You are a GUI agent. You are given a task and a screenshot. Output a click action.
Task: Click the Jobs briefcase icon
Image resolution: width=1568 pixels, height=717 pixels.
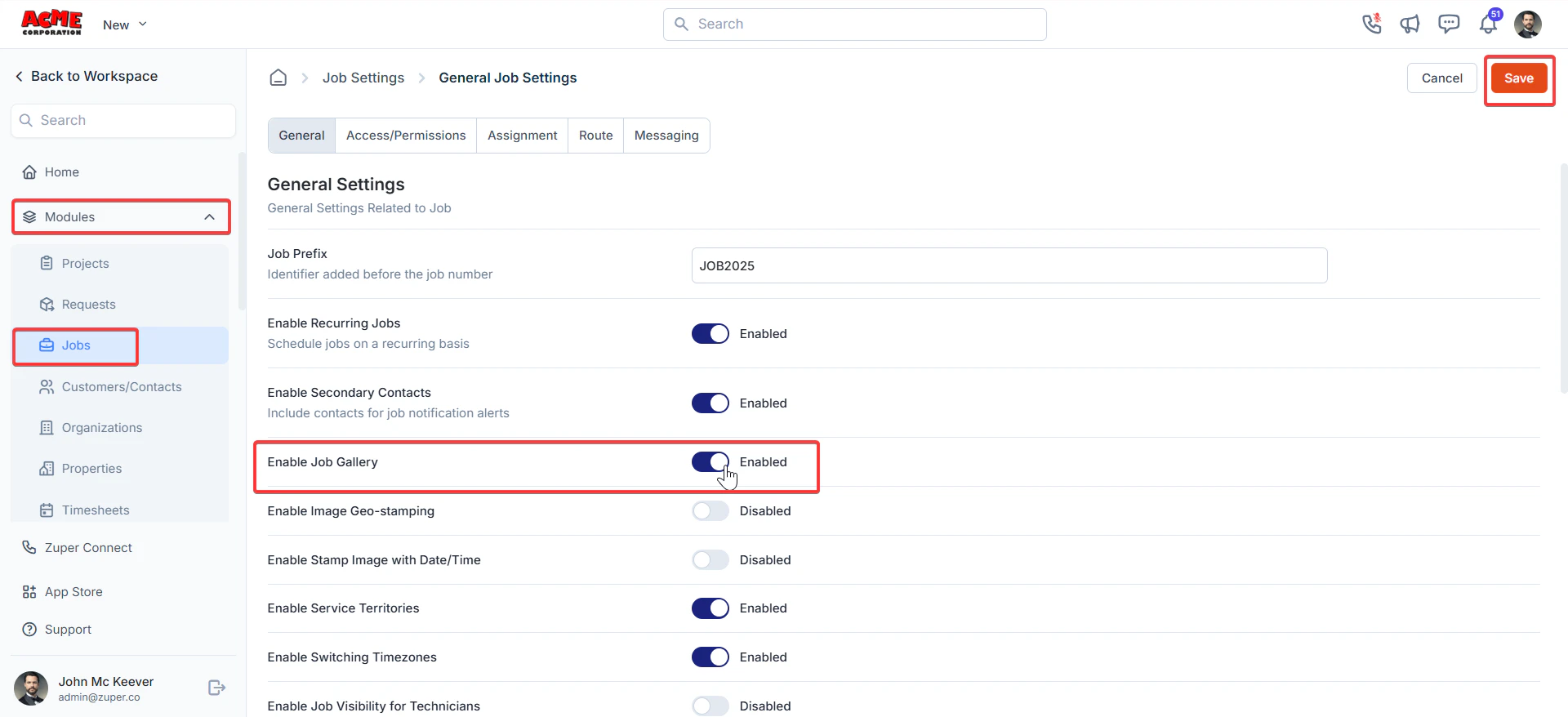[47, 345]
